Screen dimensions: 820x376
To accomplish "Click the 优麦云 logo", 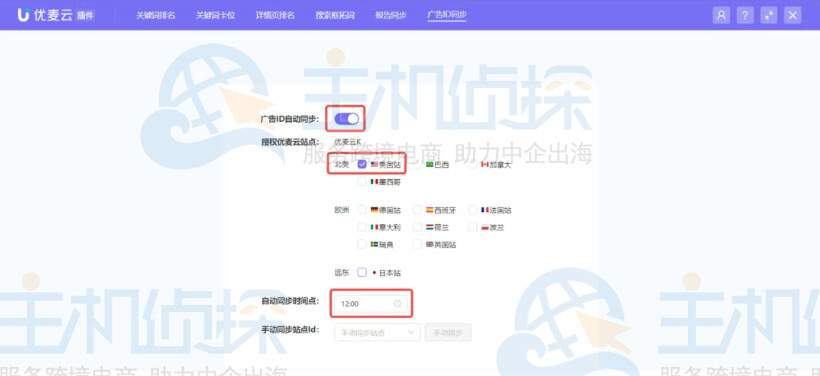I will (x=45, y=15).
